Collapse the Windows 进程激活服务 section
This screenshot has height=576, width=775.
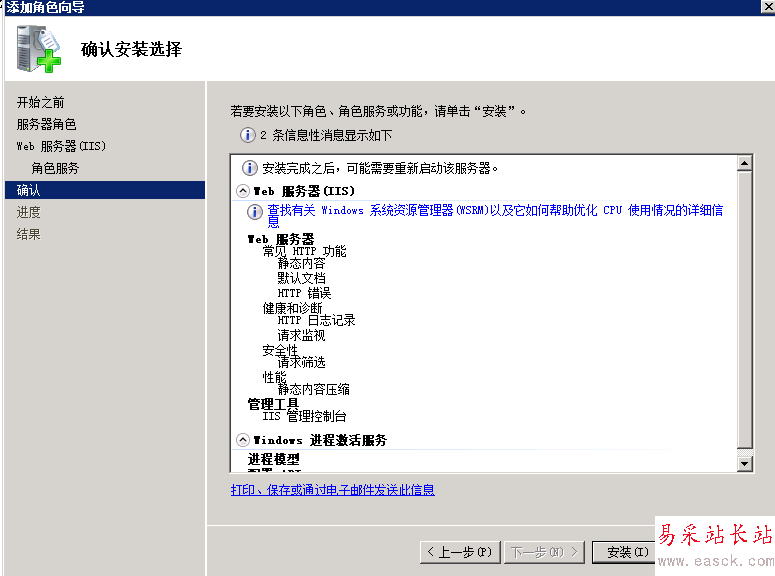242,440
